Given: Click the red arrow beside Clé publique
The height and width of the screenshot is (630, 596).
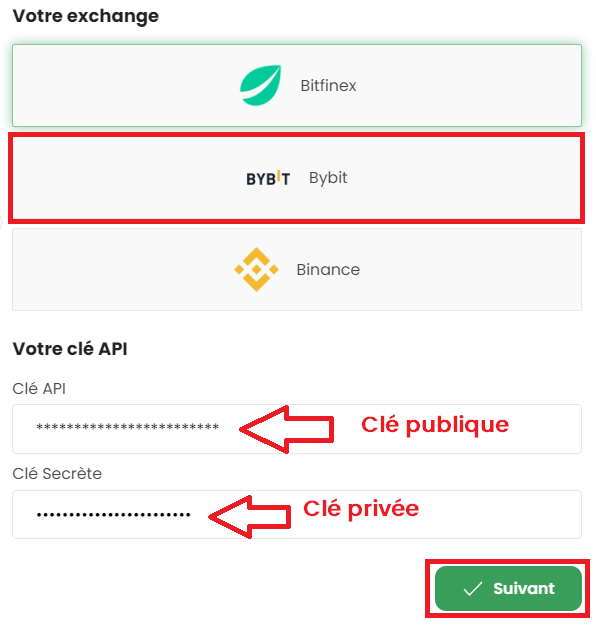Looking at the screenshot, I should click(287, 430).
